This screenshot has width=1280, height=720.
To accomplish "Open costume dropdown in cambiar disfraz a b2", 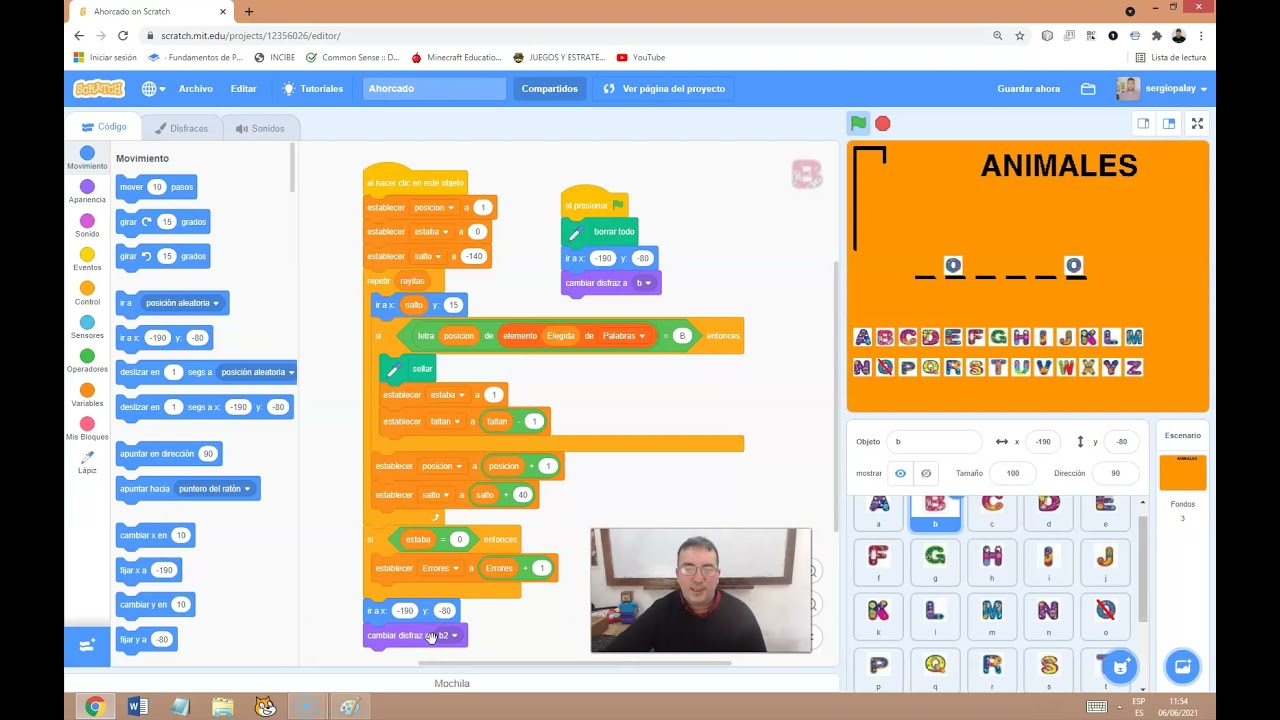I will point(448,635).
